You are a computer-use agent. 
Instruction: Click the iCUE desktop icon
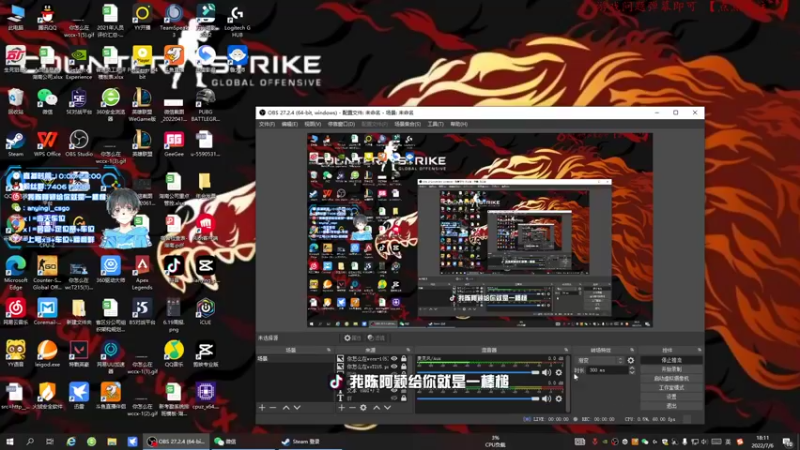(x=205, y=312)
